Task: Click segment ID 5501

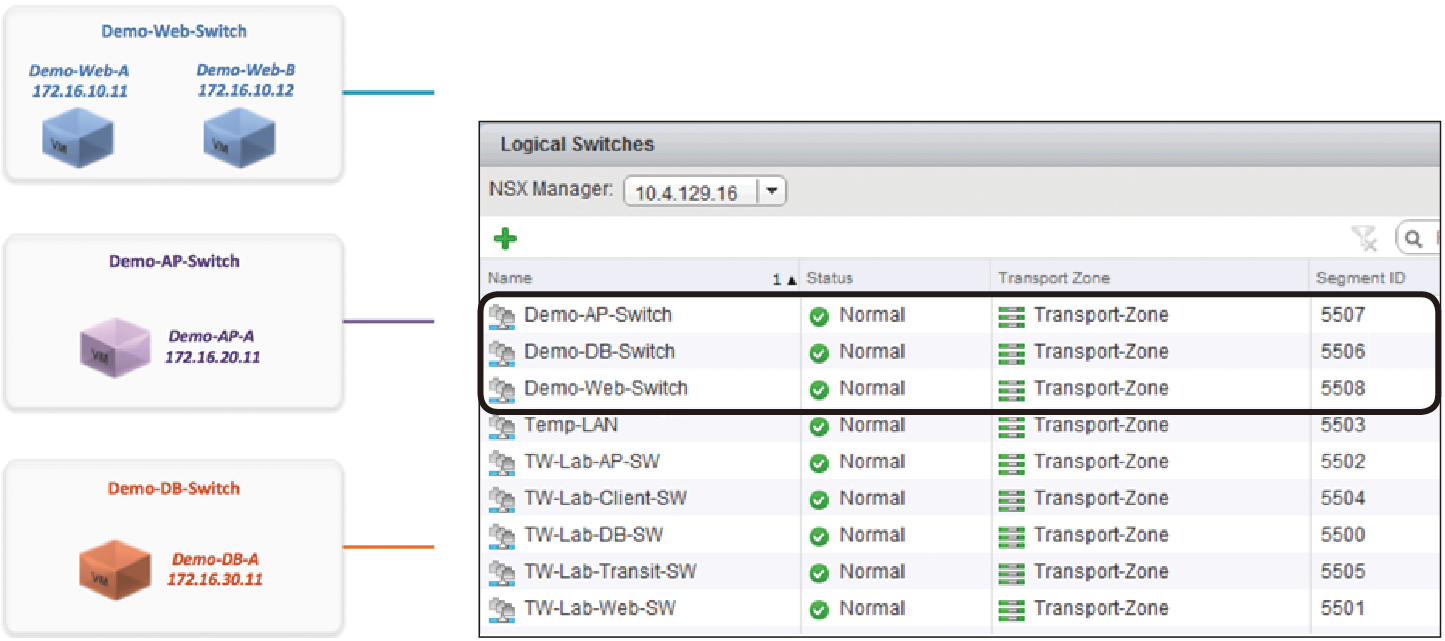Action: (x=1342, y=608)
